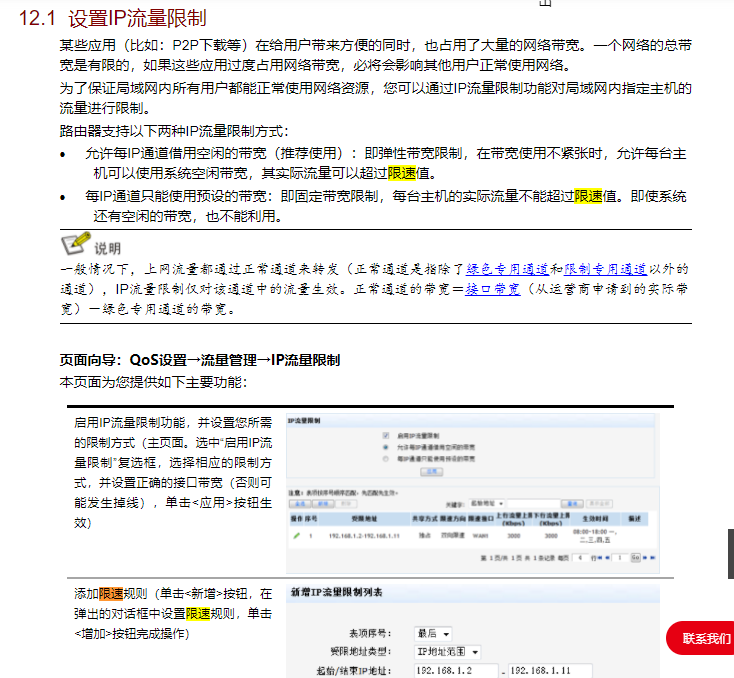Click the 新增IP流量限制列表 dialog title
This screenshot has width=734, height=678.
click(337, 592)
